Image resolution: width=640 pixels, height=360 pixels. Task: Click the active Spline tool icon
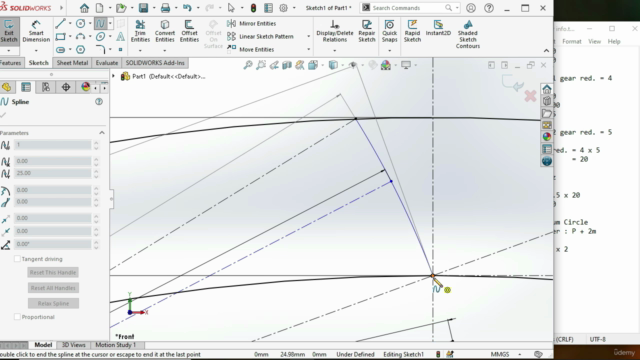[100, 24]
